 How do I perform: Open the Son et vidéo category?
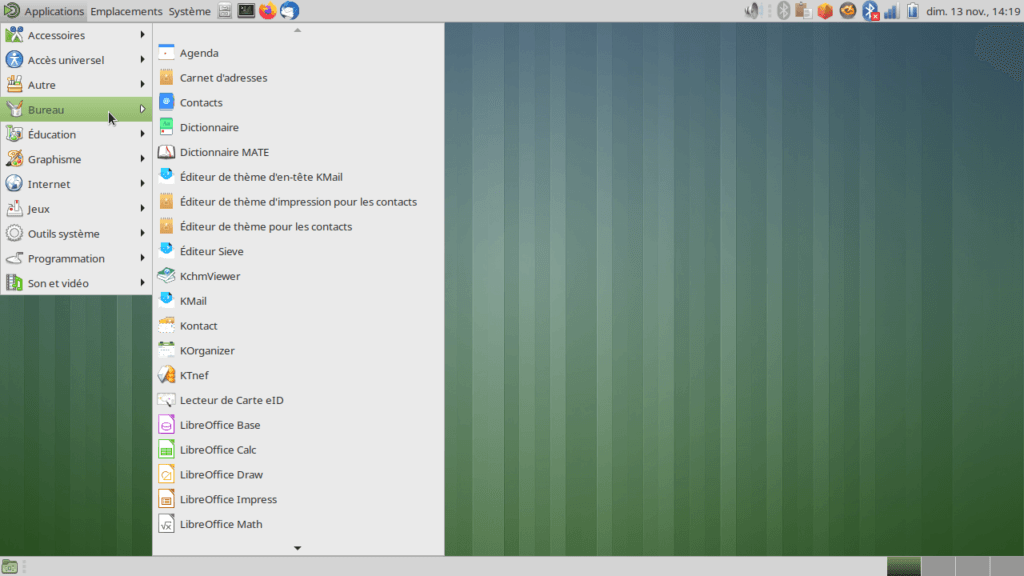tap(76, 283)
